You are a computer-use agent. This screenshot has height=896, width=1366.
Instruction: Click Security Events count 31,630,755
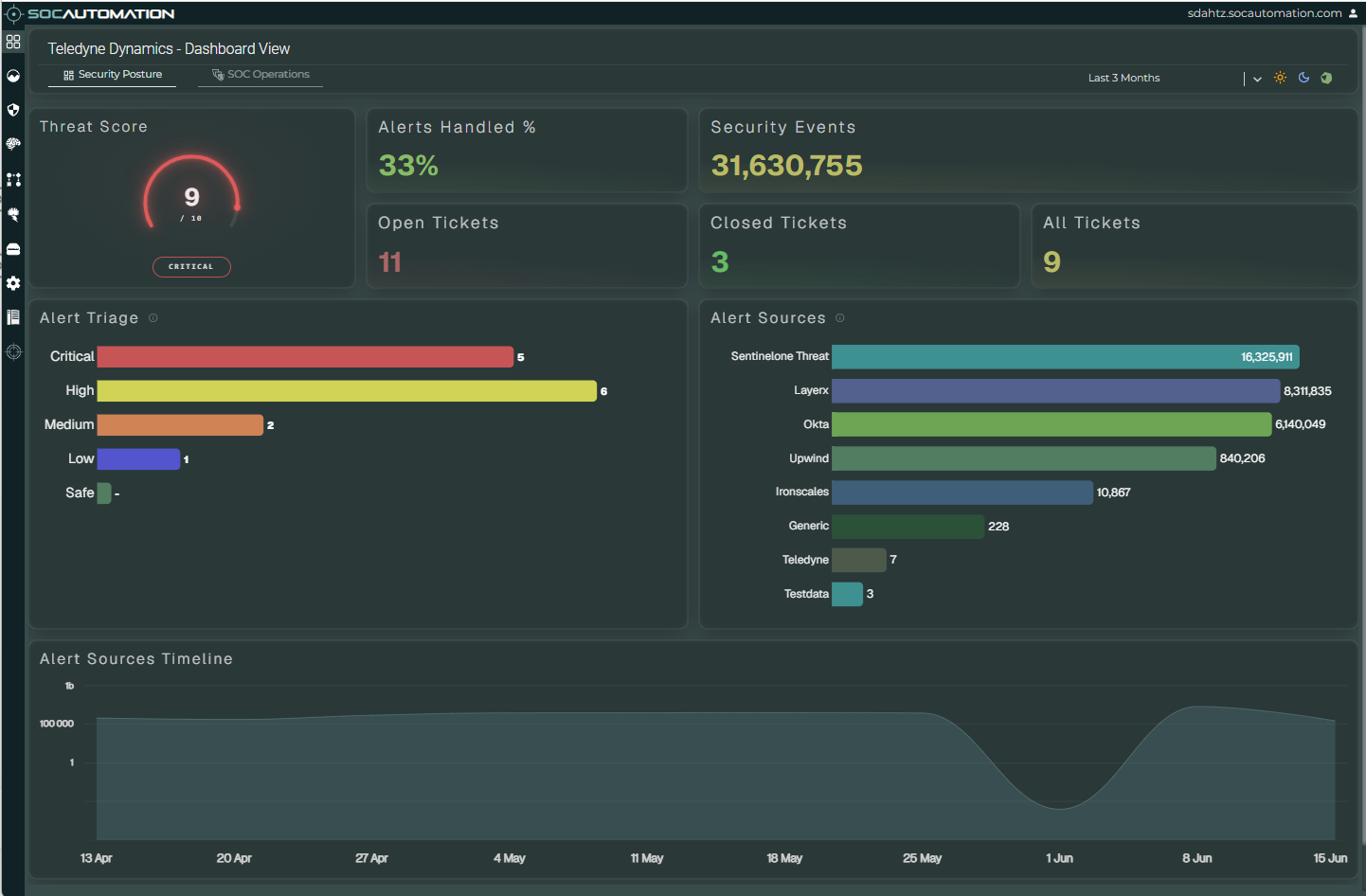[786, 166]
